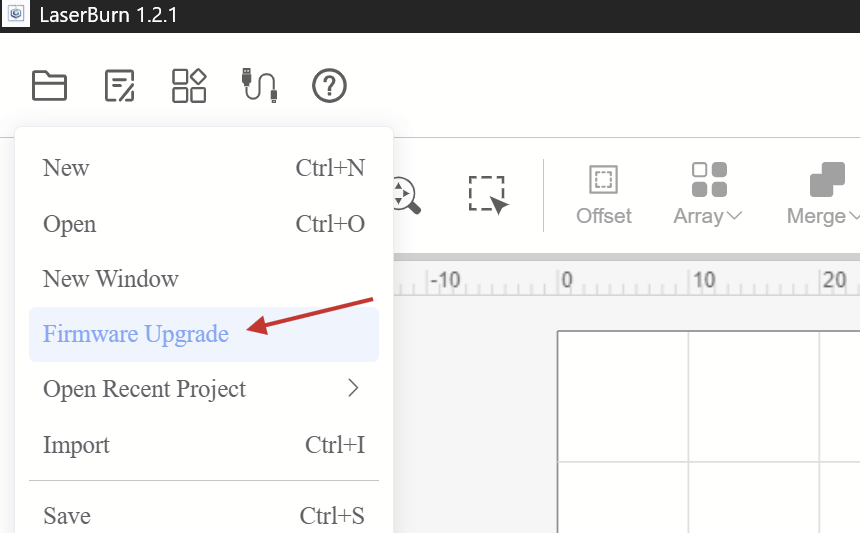Viewport: 860px width, 533px height.
Task: Choose New from the file menu
Action: pos(66,168)
